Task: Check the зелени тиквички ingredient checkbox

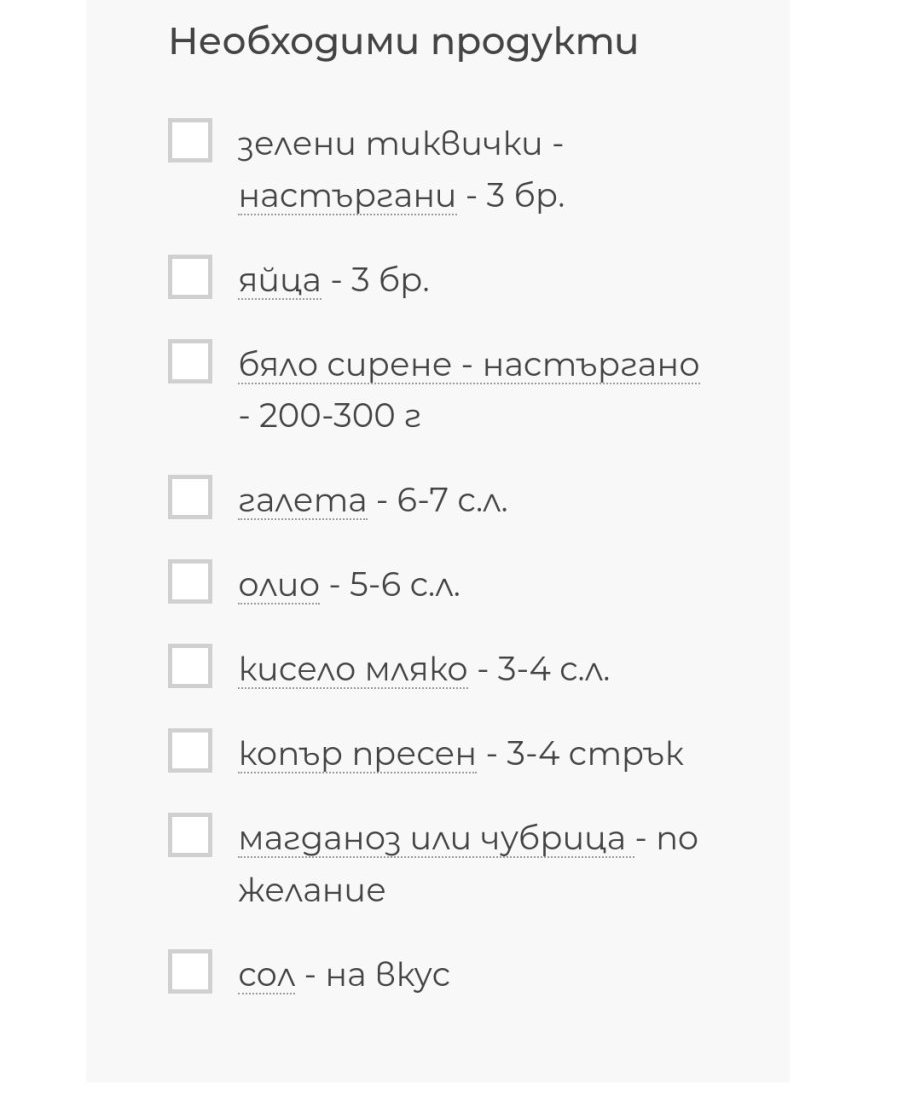Action: coord(190,140)
